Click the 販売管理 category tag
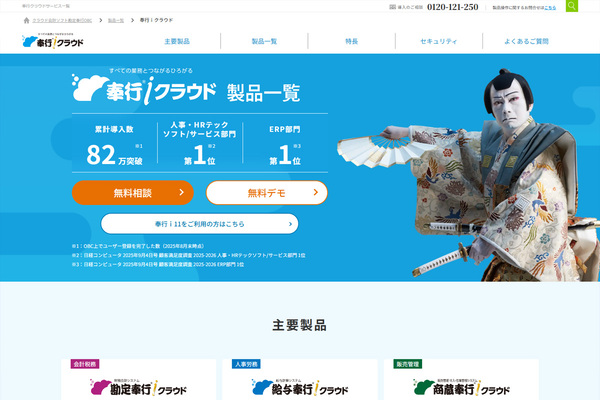This screenshot has width=600, height=400. [408, 364]
